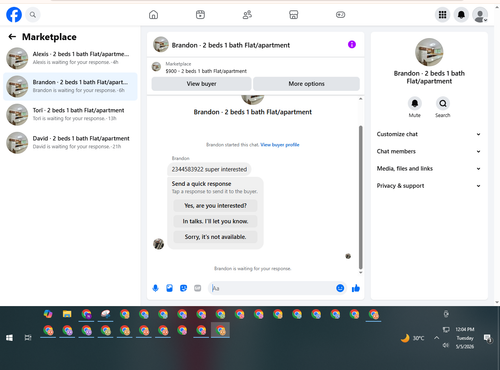
Task: Send quick reply "In talks. I'll let you know."
Action: click(x=215, y=221)
